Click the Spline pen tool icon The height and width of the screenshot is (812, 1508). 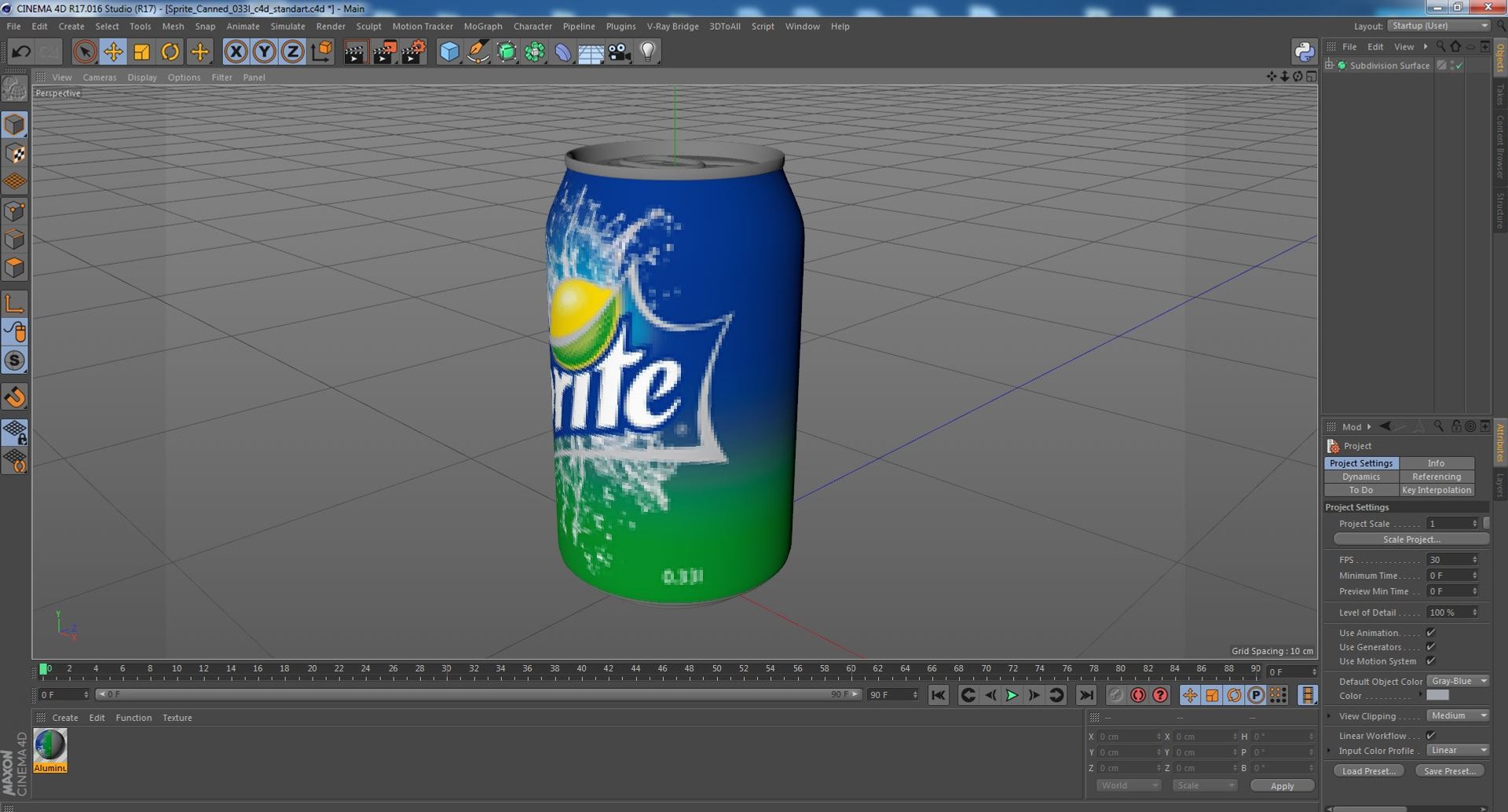(x=478, y=52)
